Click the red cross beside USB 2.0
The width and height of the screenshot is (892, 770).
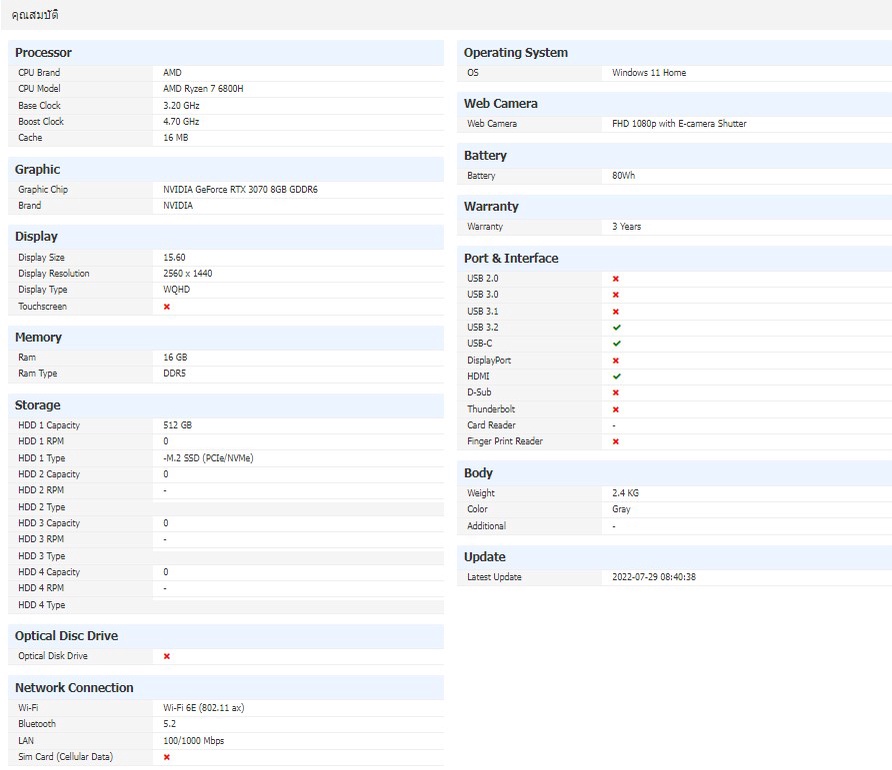(x=616, y=279)
